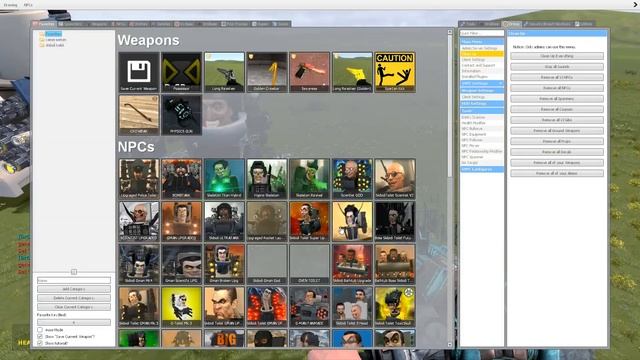Click the Favorite key bind button

[74, 322]
